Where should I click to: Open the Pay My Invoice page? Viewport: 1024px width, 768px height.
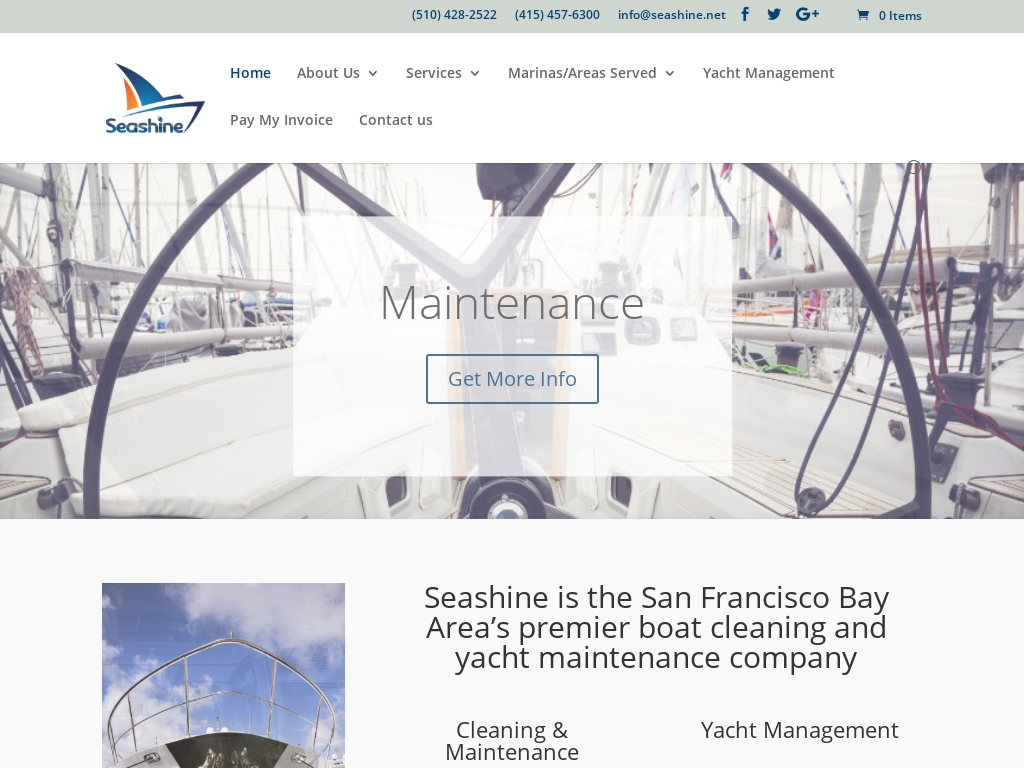pos(281,120)
